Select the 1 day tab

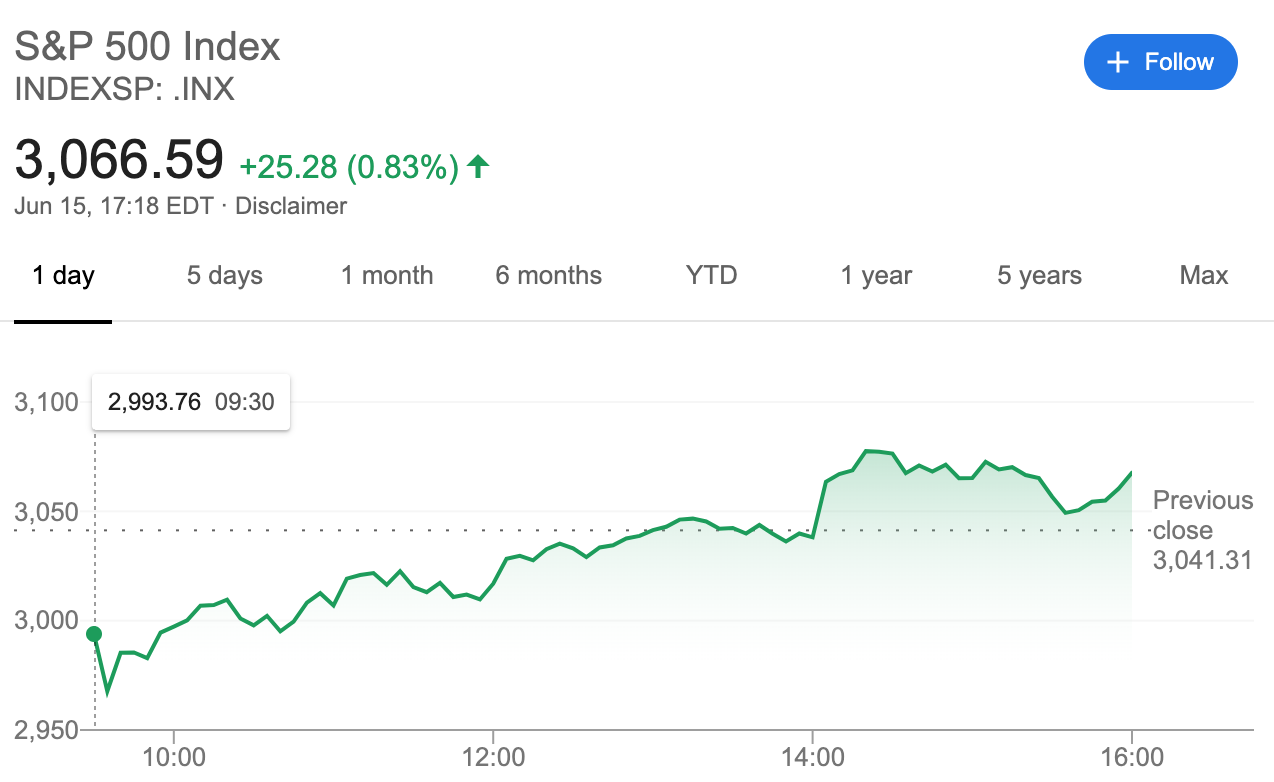click(x=63, y=276)
